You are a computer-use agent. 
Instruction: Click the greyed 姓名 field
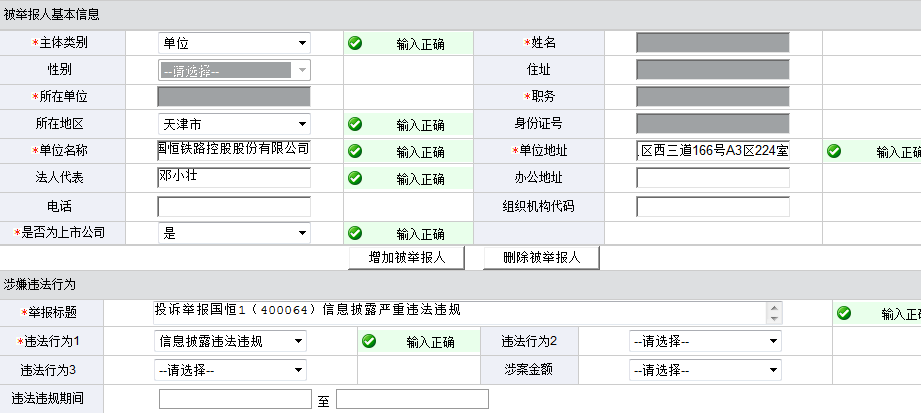[x=713, y=43]
